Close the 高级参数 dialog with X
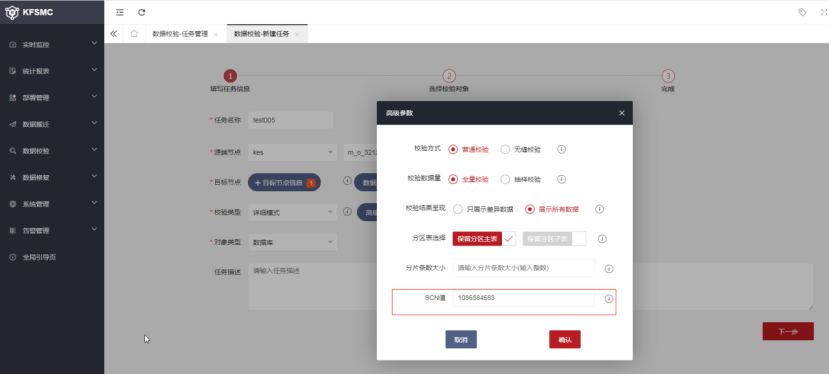Viewport: 829px width, 374px height. tap(622, 113)
